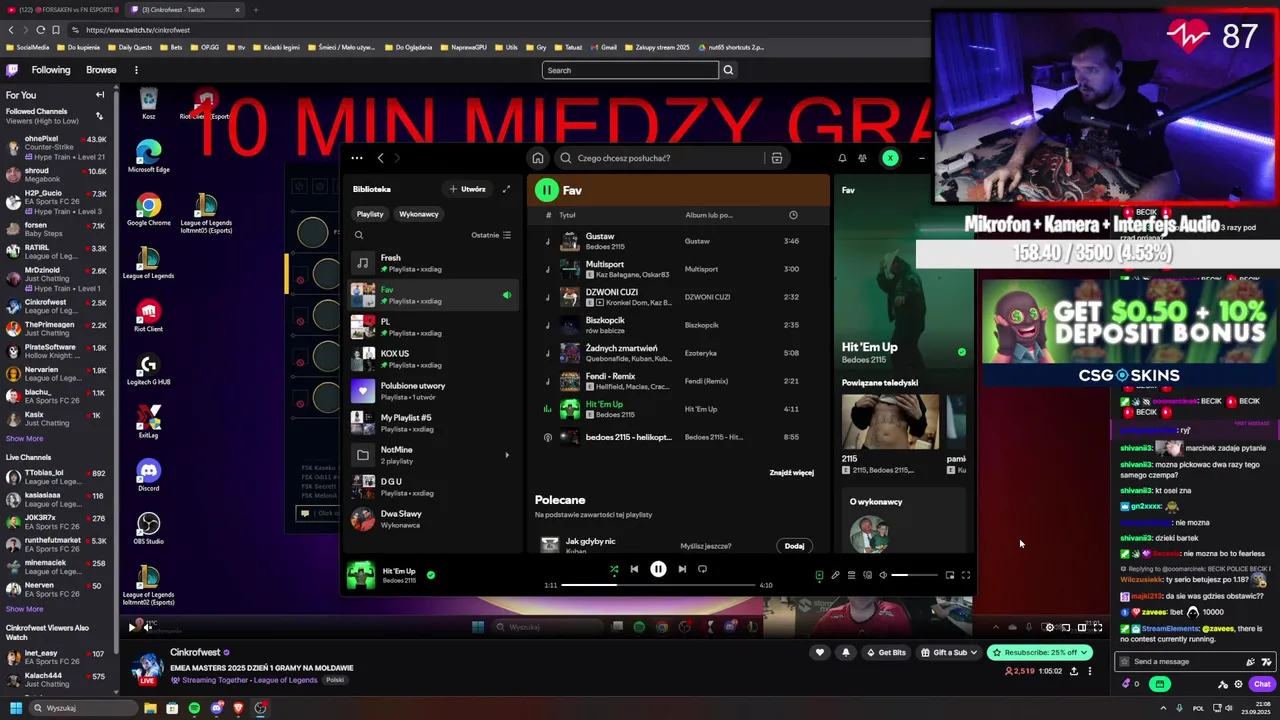Pause playback in the Spotify bottom bar

point(658,569)
